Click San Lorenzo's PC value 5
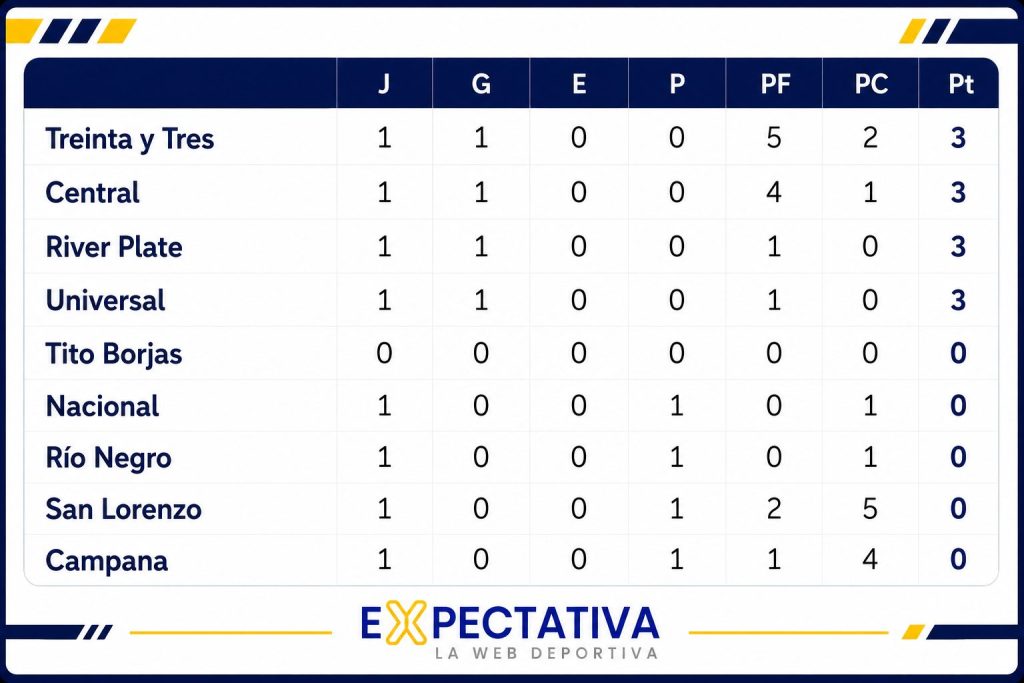This screenshot has width=1024, height=683. 870,509
